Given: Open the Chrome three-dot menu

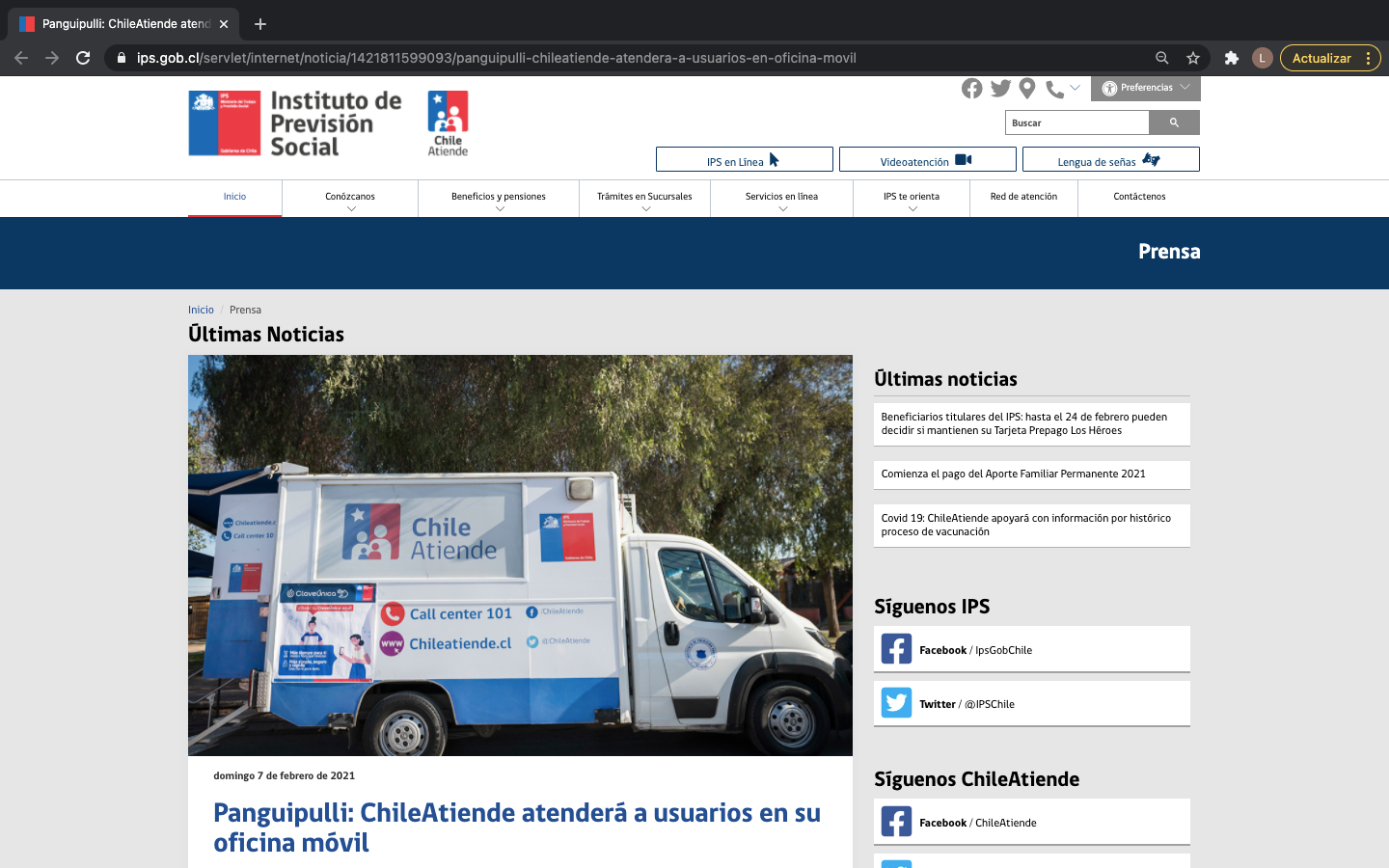Looking at the screenshot, I should pos(1369,58).
